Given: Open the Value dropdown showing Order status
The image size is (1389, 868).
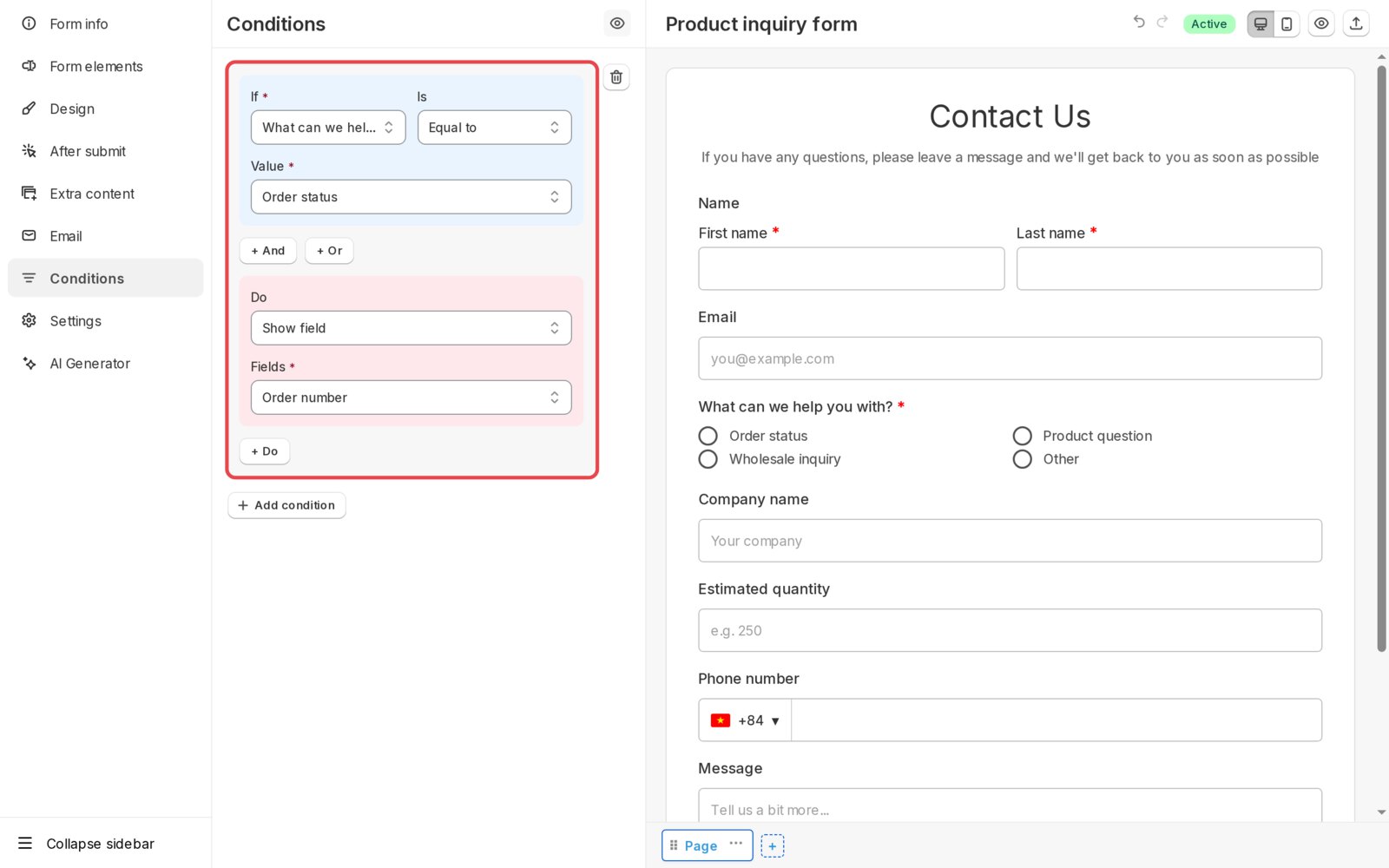Looking at the screenshot, I should click(411, 197).
